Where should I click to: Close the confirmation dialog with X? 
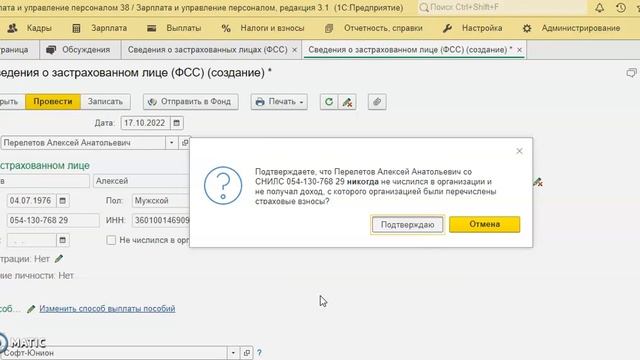[x=519, y=151]
